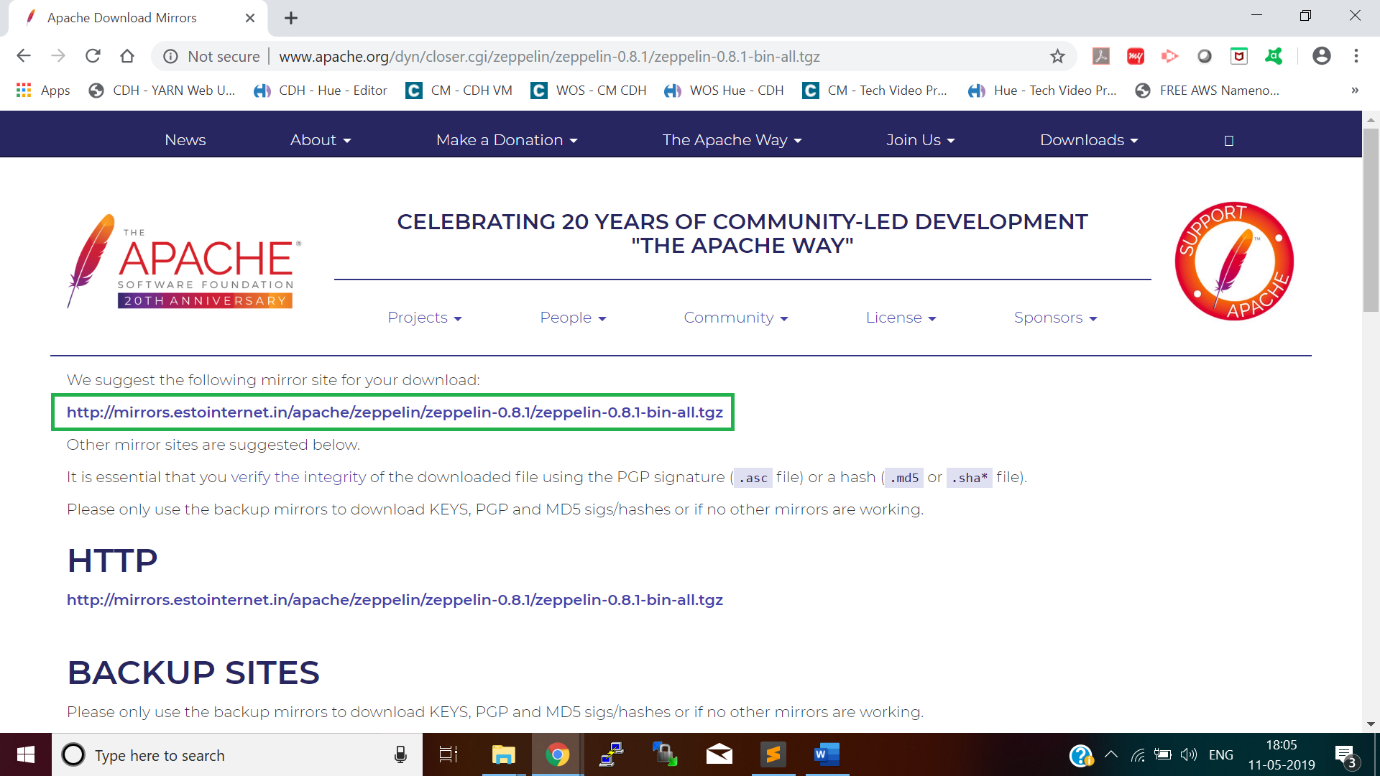
Task: Open the Sublime Text taskbar icon
Action: tap(772, 755)
